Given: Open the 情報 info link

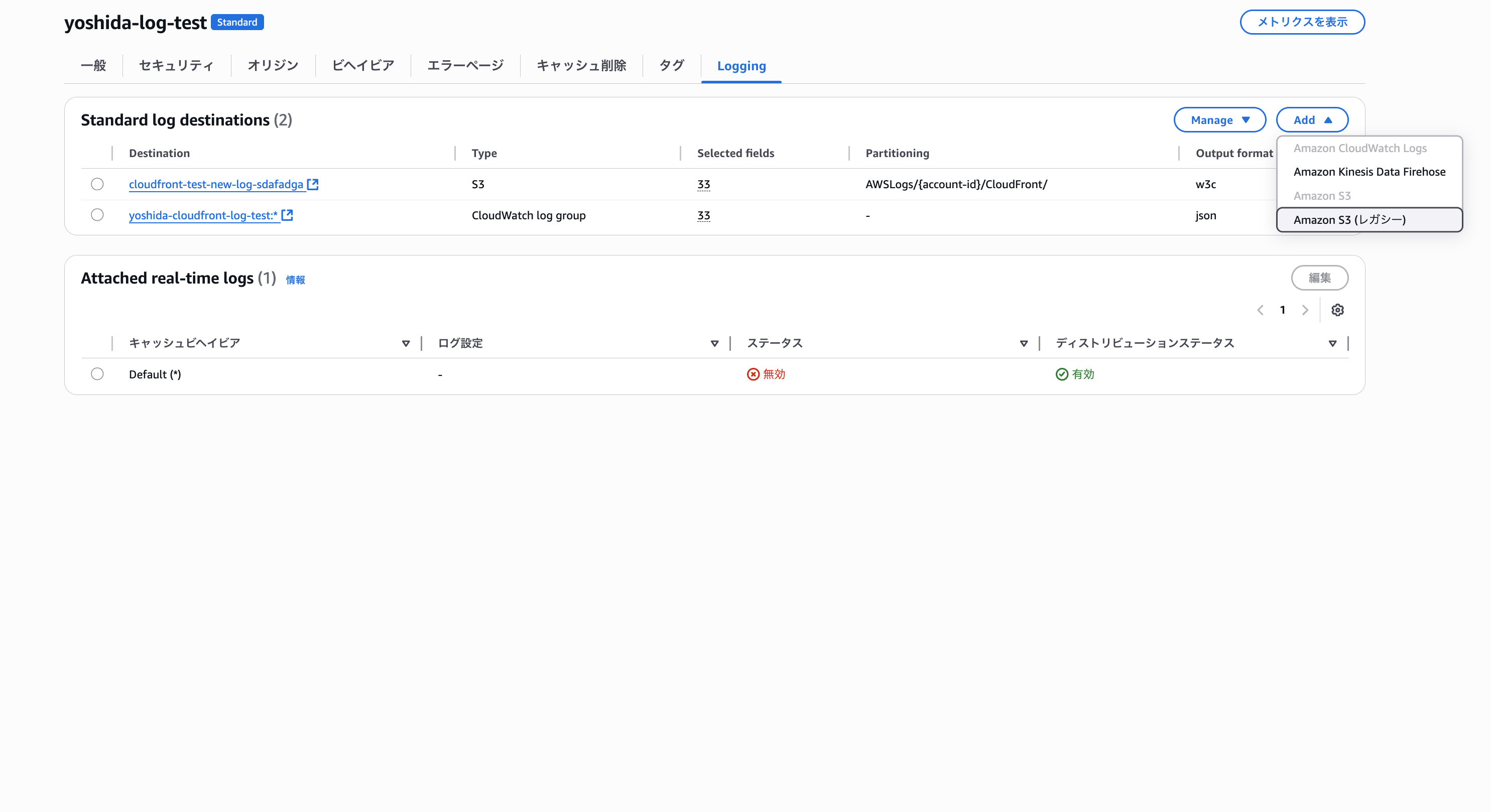Looking at the screenshot, I should point(295,280).
